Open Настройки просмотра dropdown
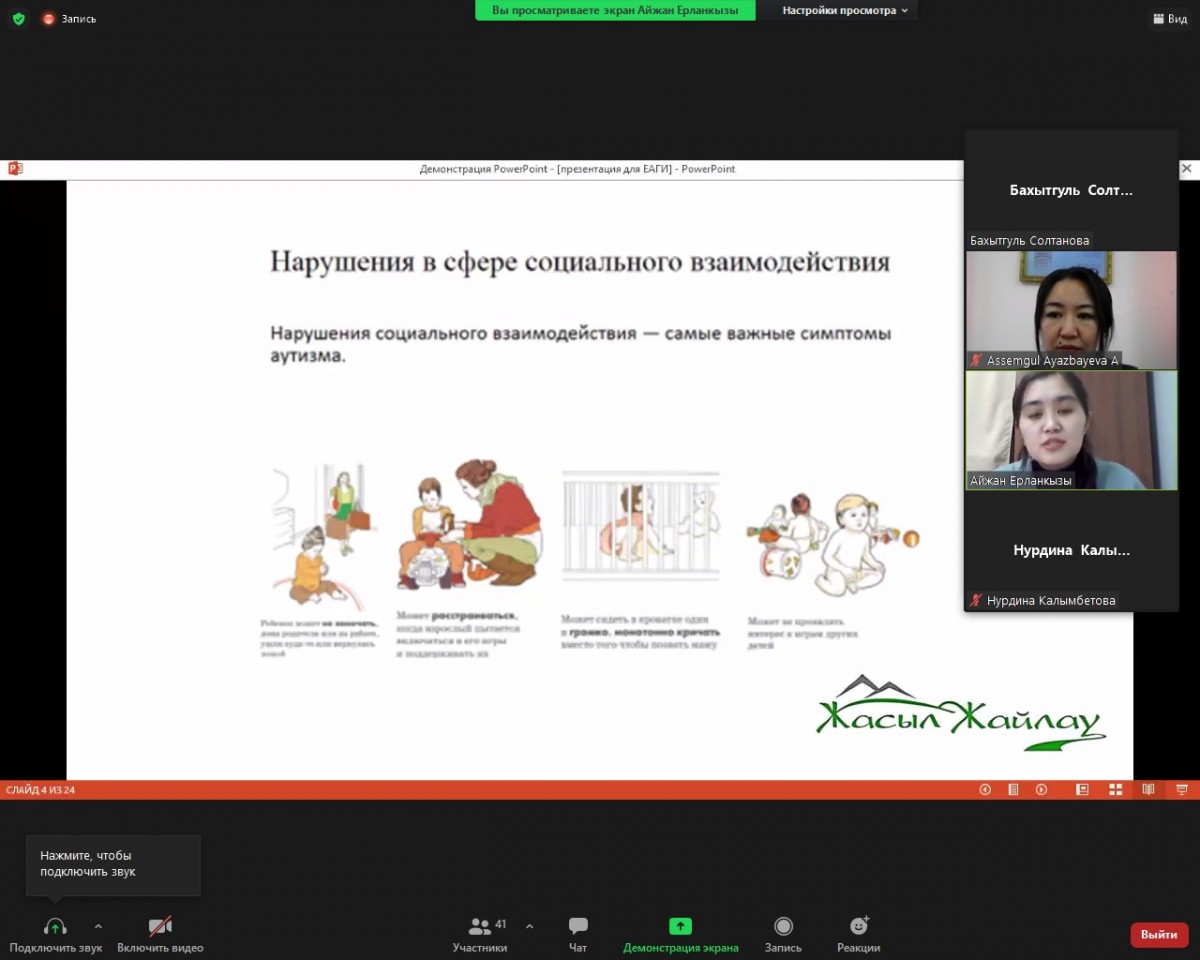The image size is (1200, 960). point(845,10)
